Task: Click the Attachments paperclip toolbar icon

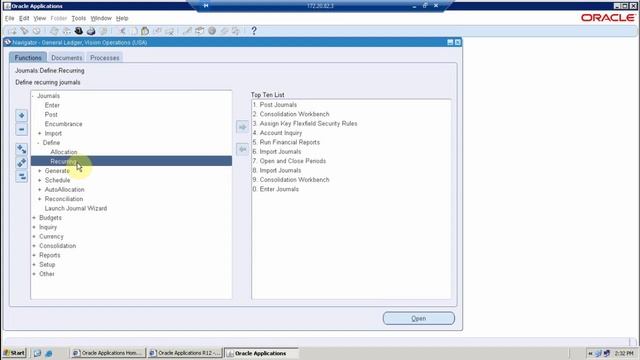Action: click(224, 31)
